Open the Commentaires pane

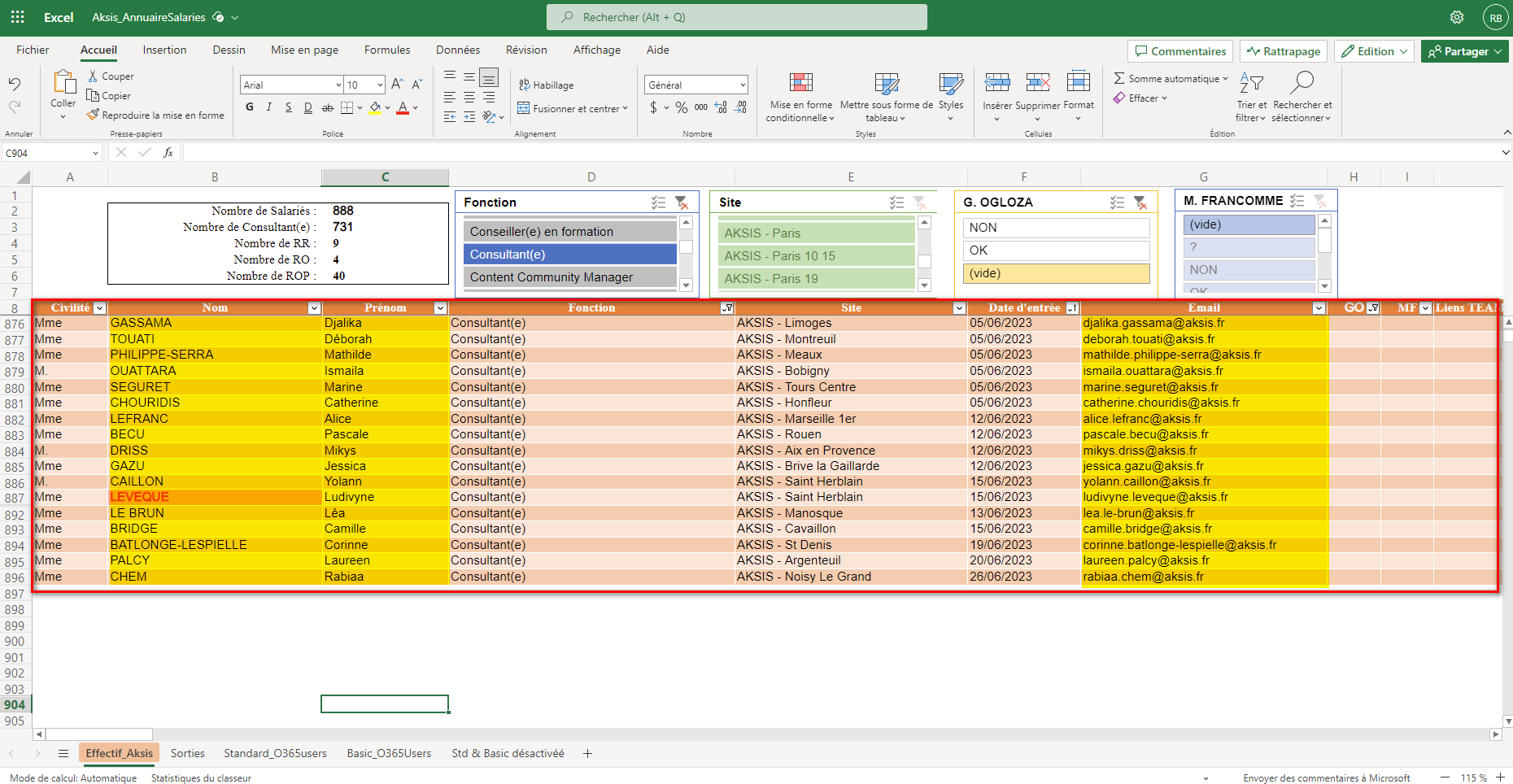(x=1180, y=51)
